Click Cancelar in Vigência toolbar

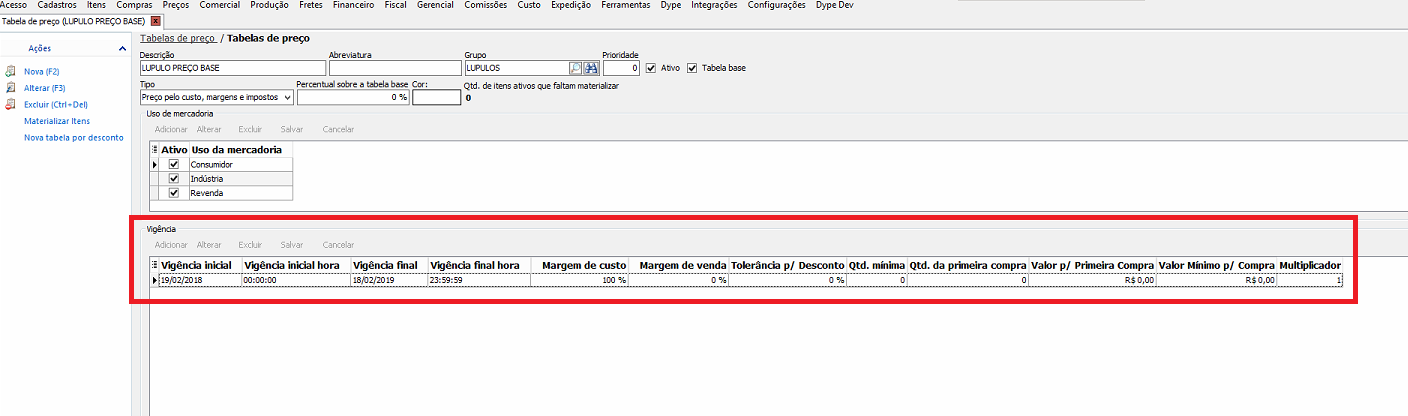[338, 244]
